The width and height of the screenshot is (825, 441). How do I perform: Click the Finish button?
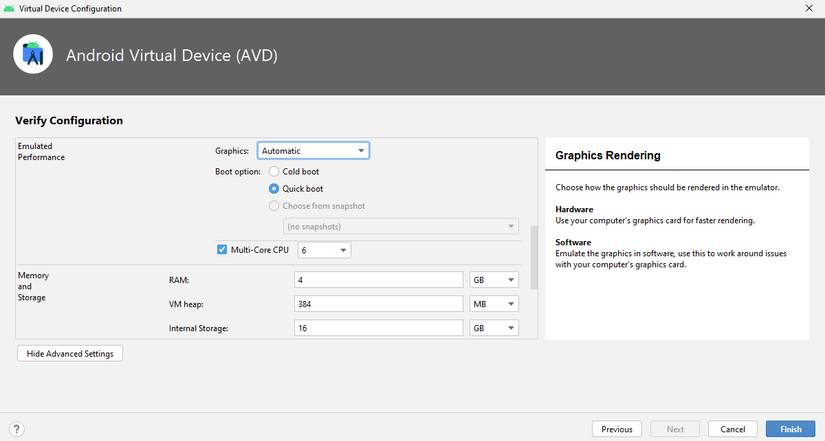click(x=790, y=429)
